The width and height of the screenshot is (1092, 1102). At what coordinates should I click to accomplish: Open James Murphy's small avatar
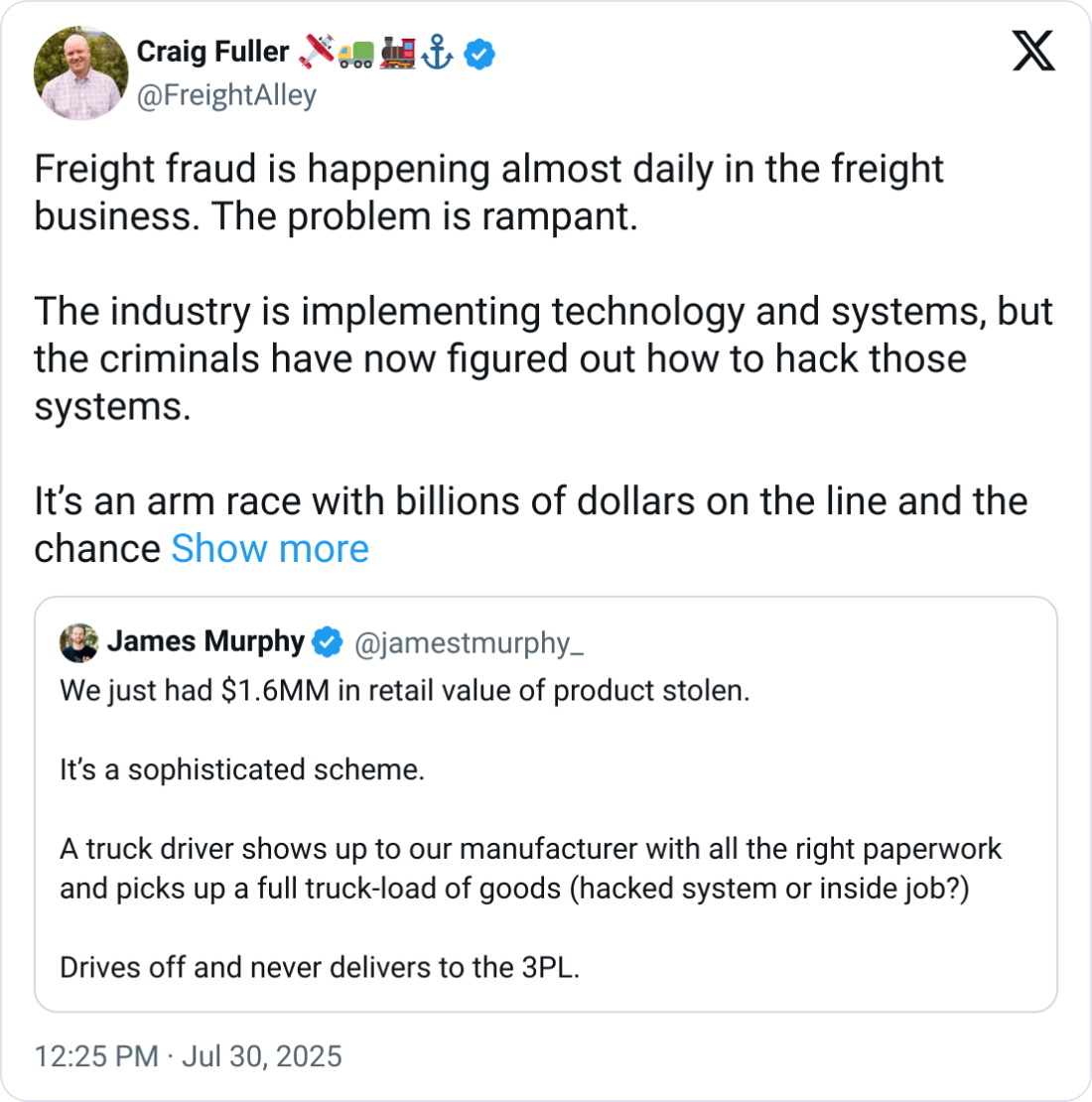79,643
